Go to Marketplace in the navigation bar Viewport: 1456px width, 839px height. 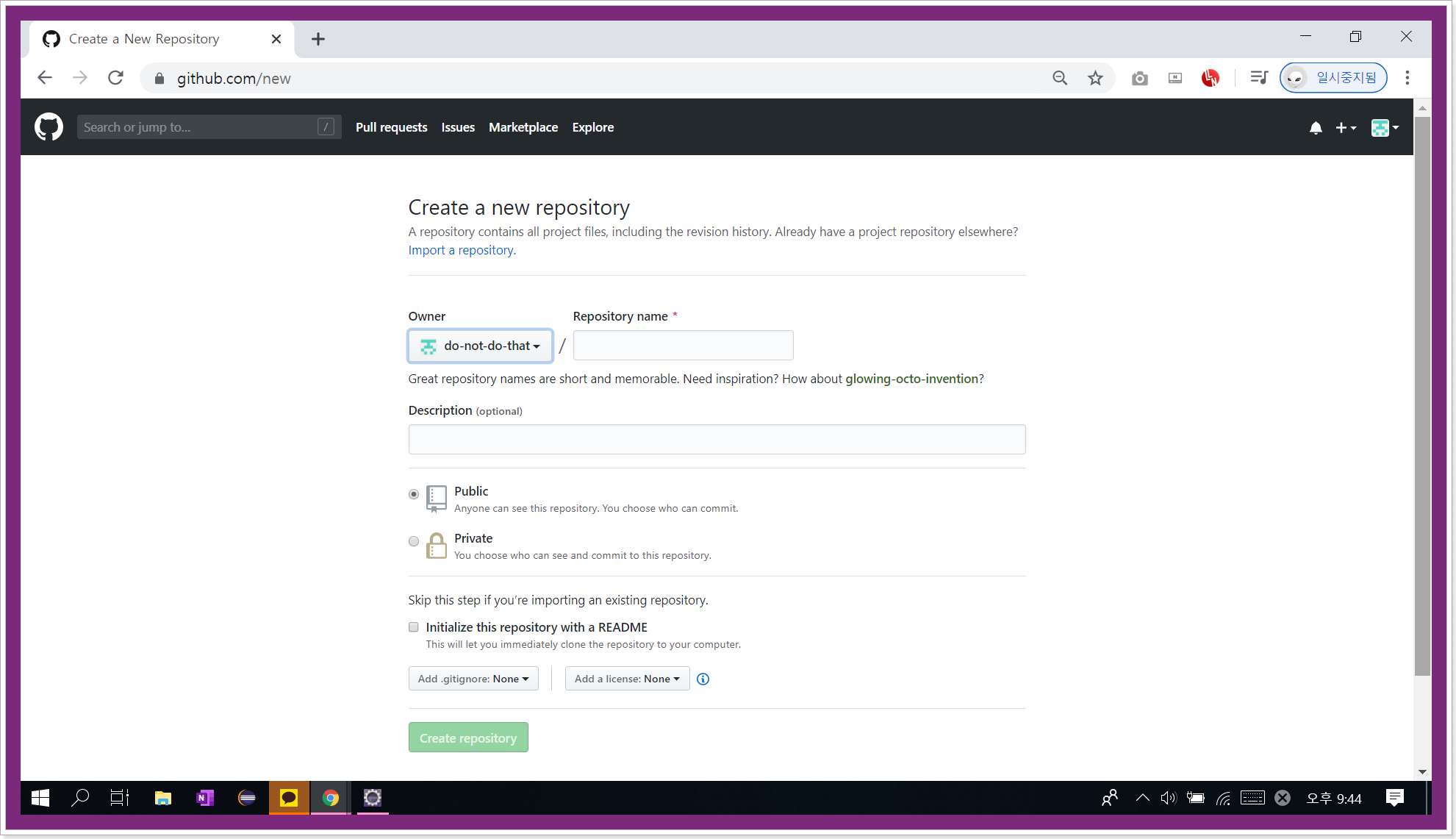pos(523,127)
